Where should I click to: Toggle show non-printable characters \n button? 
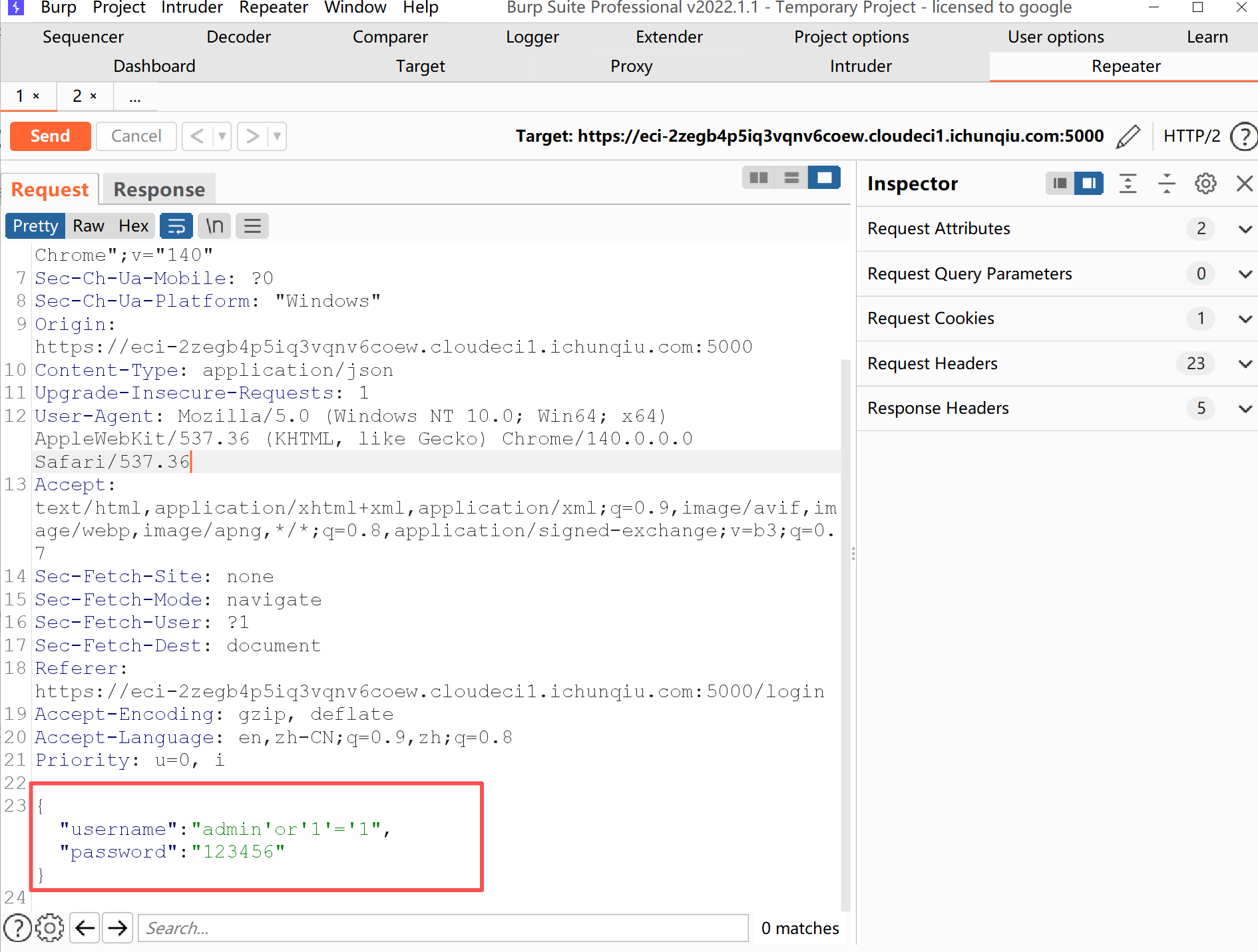click(x=214, y=226)
